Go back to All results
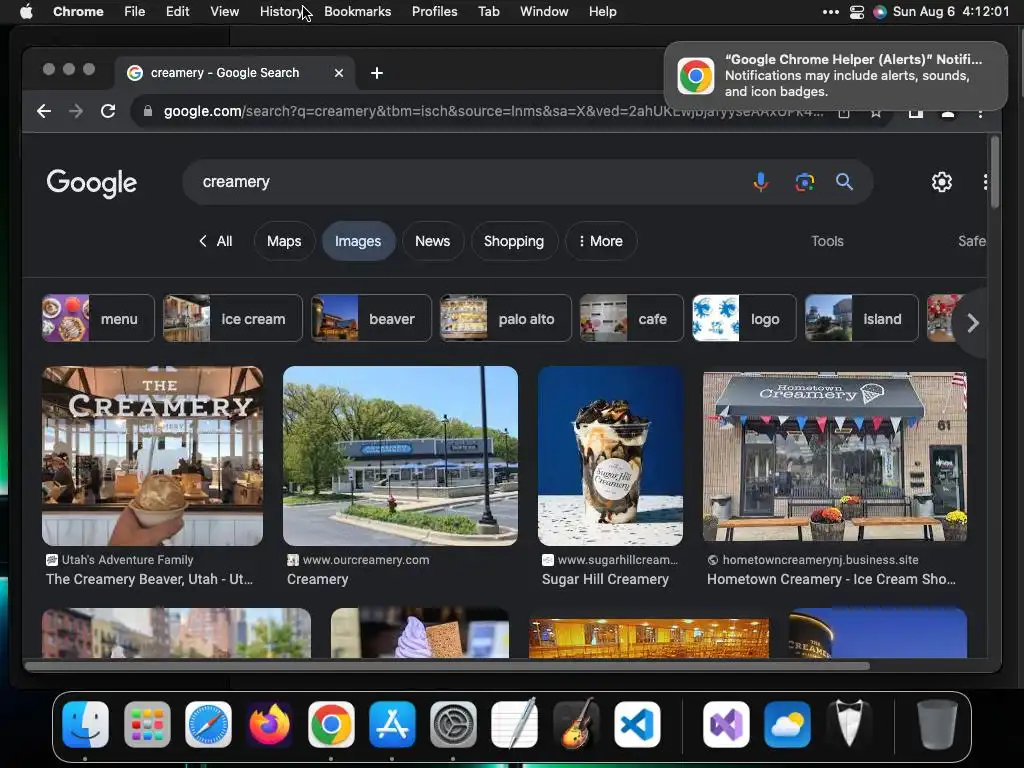 coord(216,241)
